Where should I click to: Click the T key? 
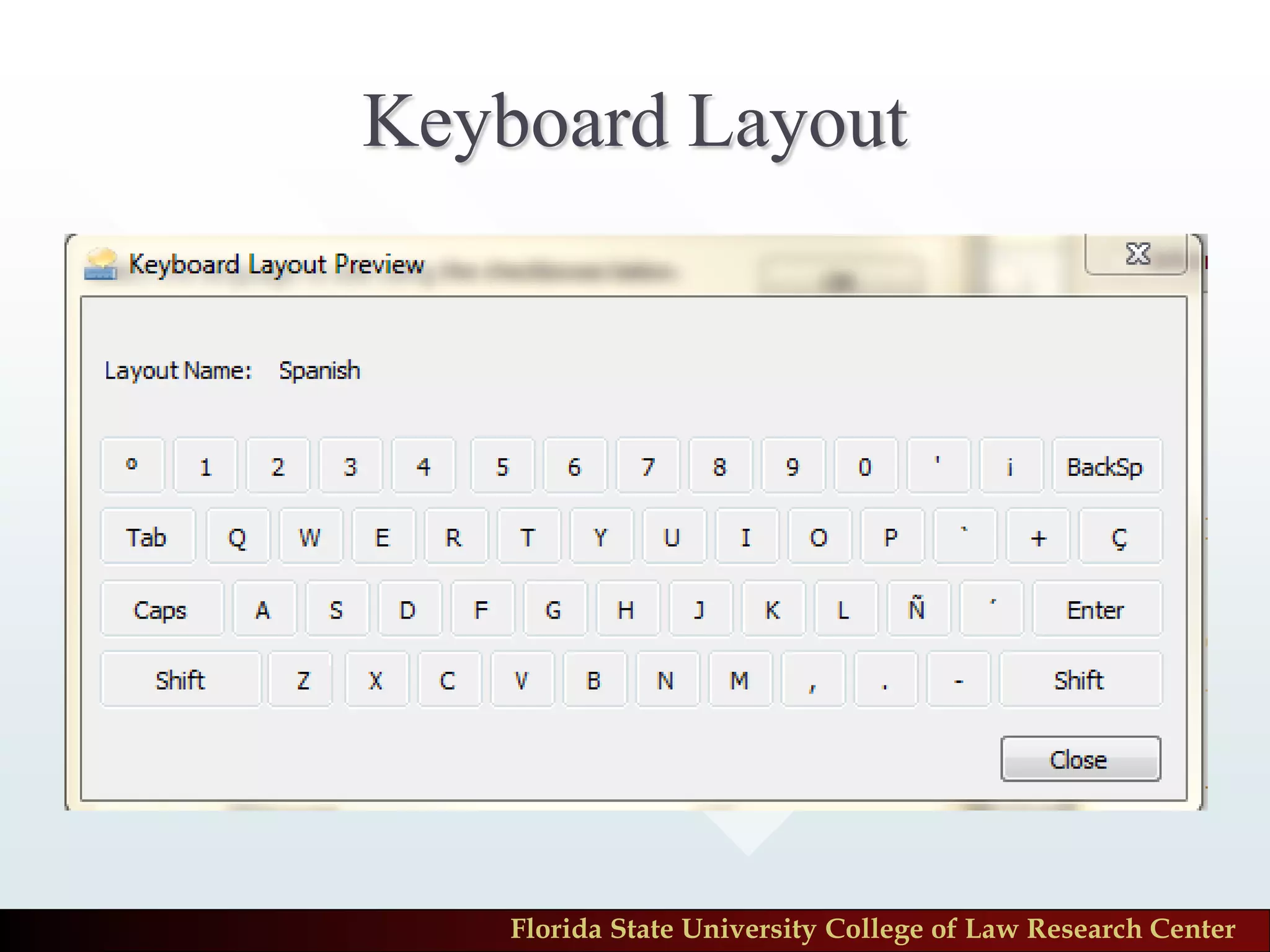528,537
